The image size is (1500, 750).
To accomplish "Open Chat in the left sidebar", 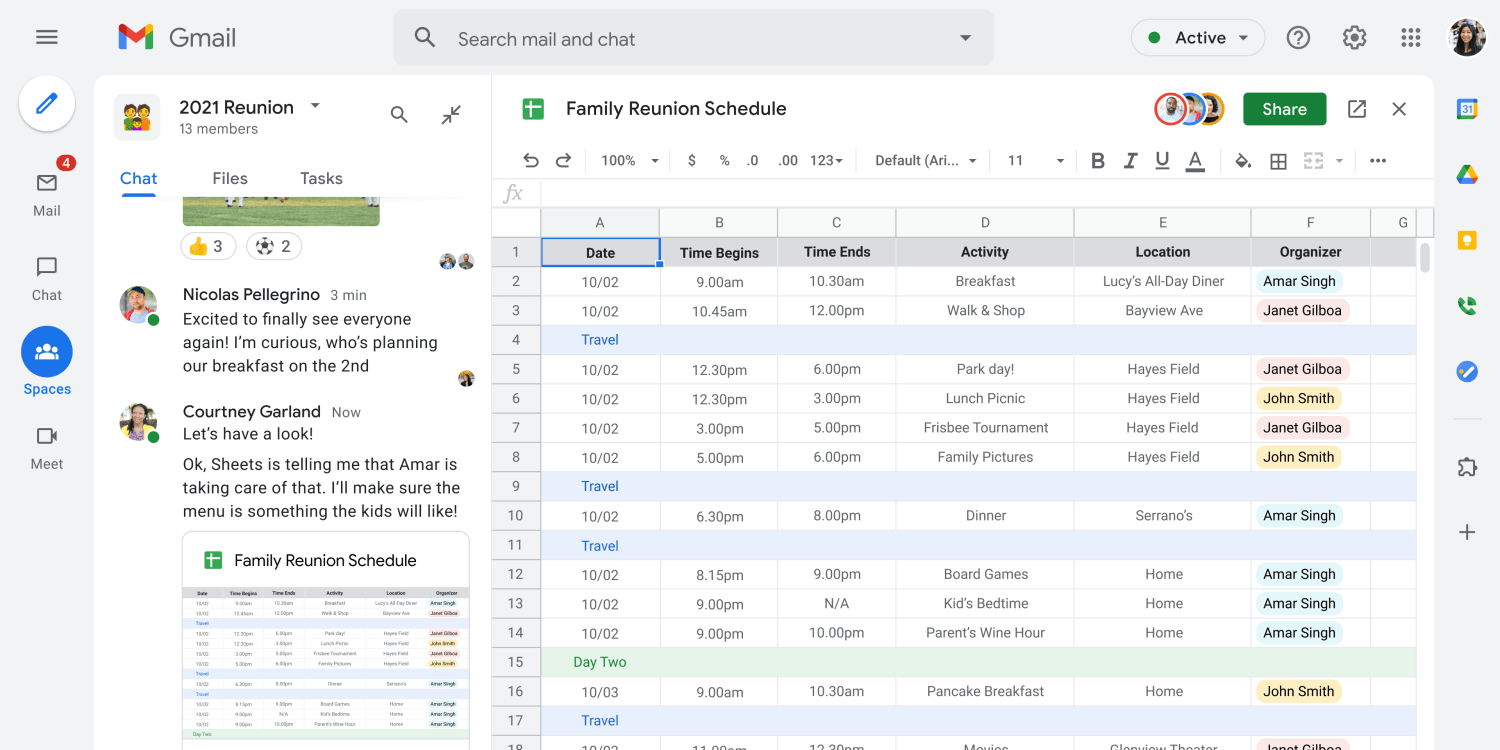I will [47, 279].
